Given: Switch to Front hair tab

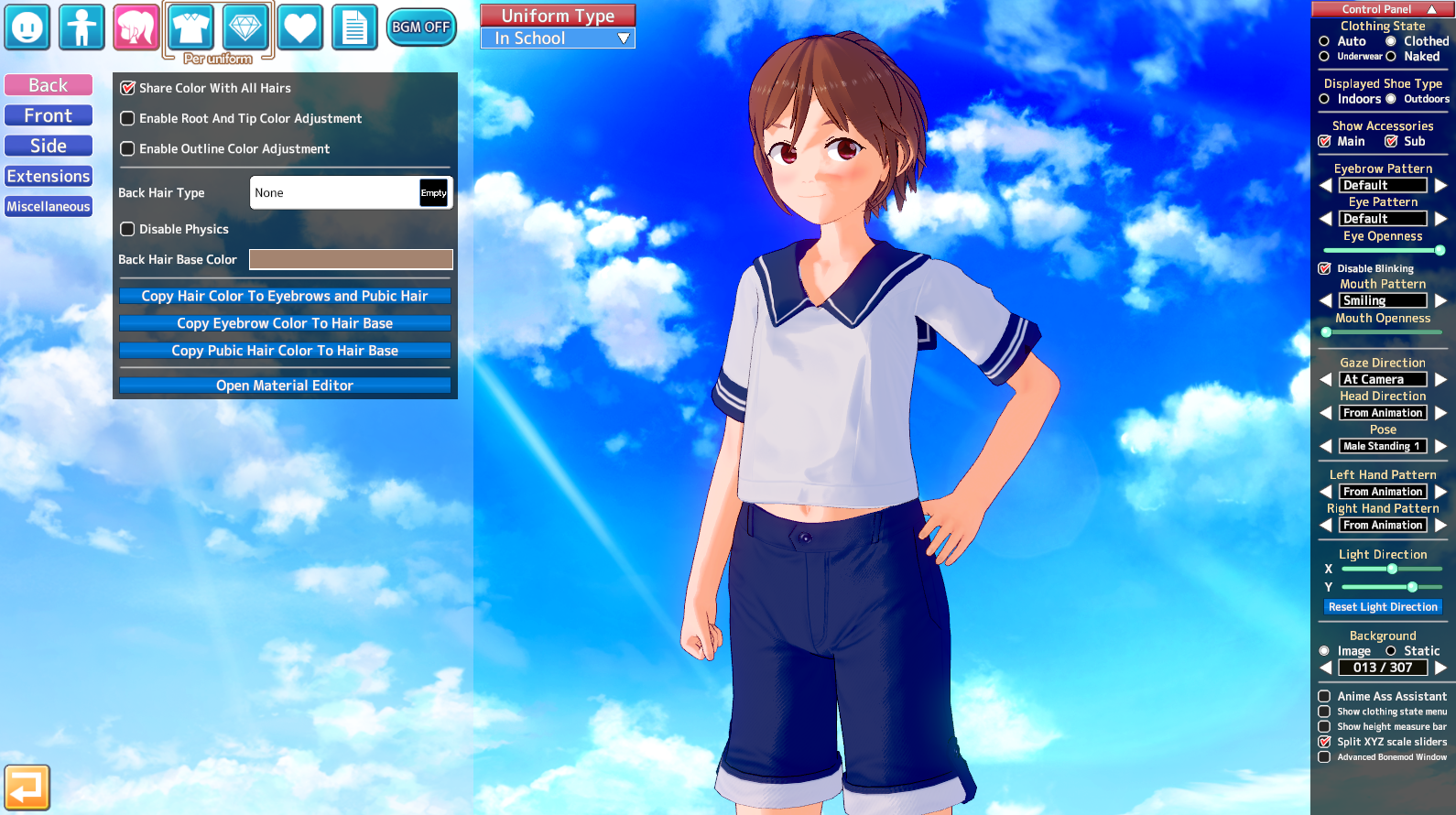Looking at the screenshot, I should tap(49, 115).
